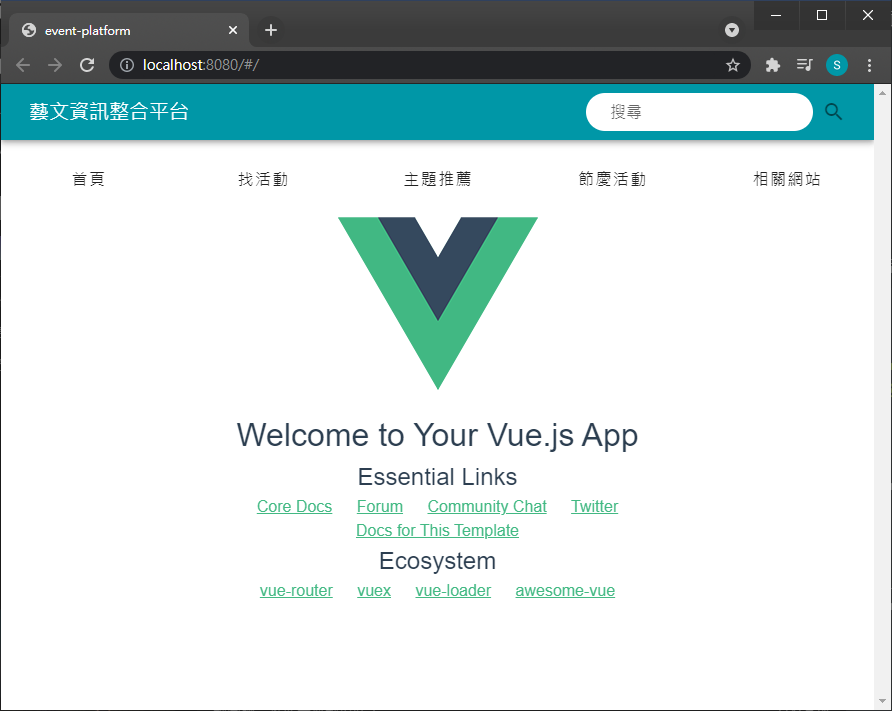Open the 主題推薦 nav item

pyautogui.click(x=437, y=179)
